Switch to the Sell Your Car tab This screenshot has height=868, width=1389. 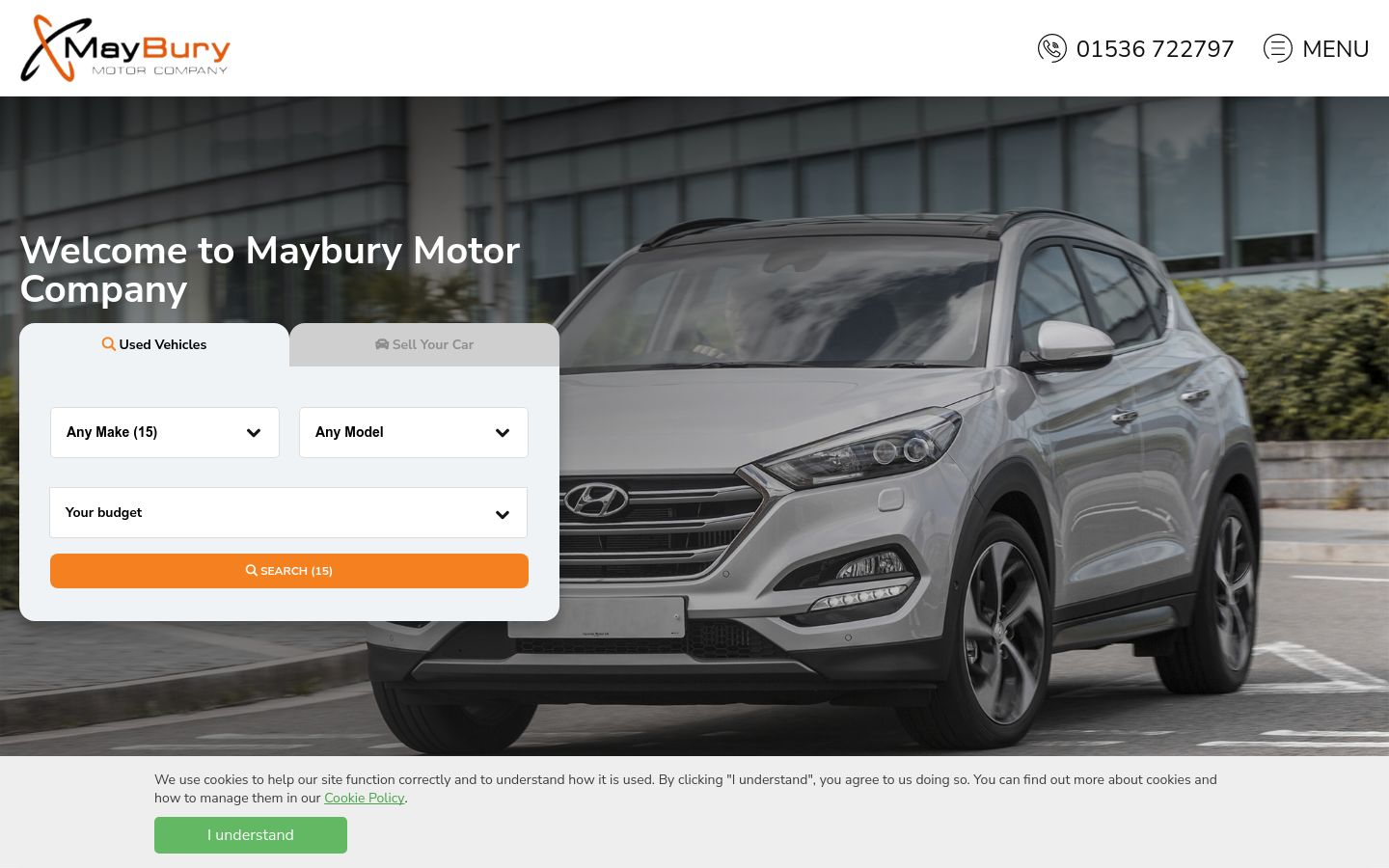[x=424, y=344]
